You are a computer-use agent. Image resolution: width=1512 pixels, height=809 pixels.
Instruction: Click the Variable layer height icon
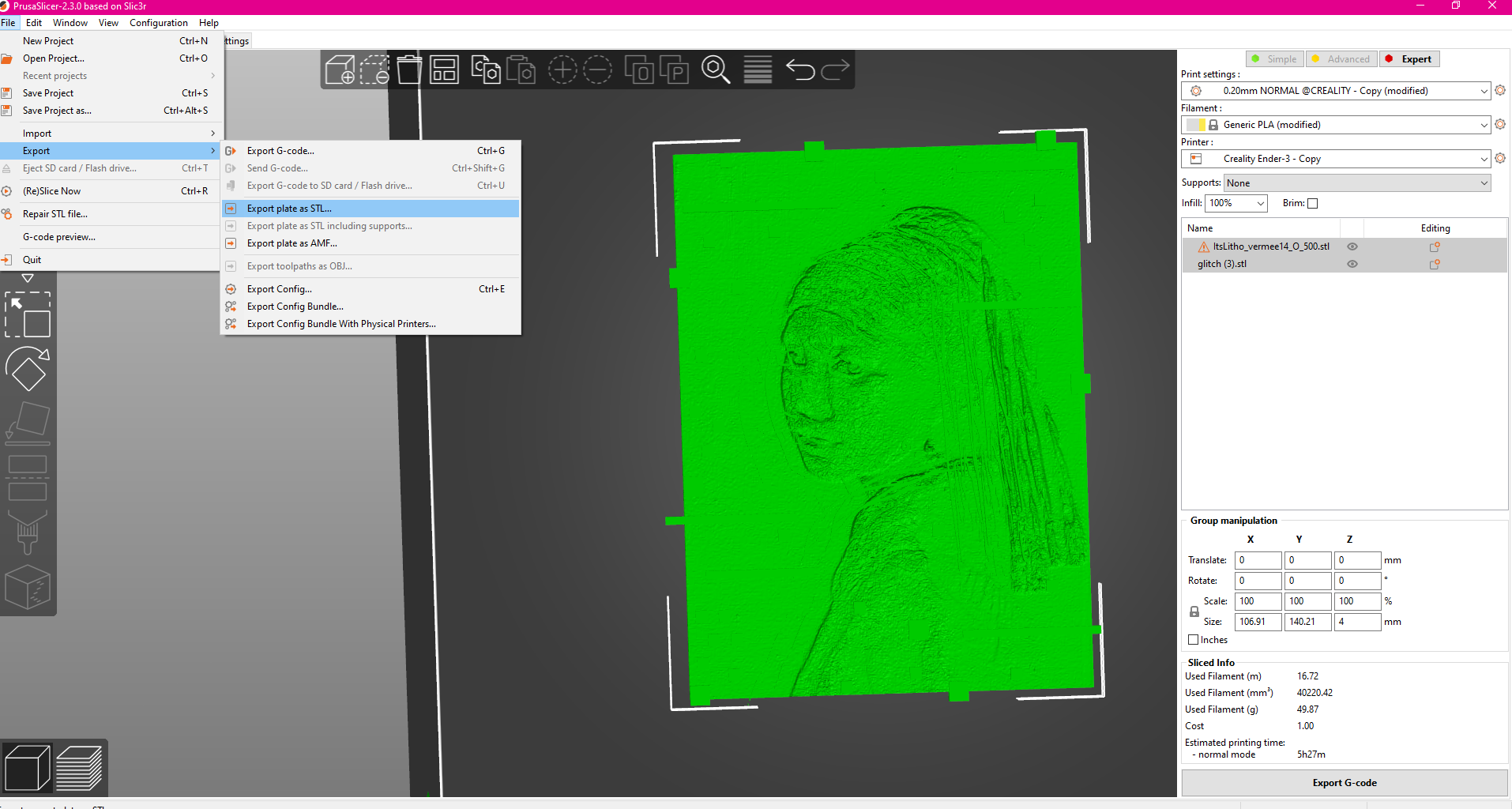point(758,70)
